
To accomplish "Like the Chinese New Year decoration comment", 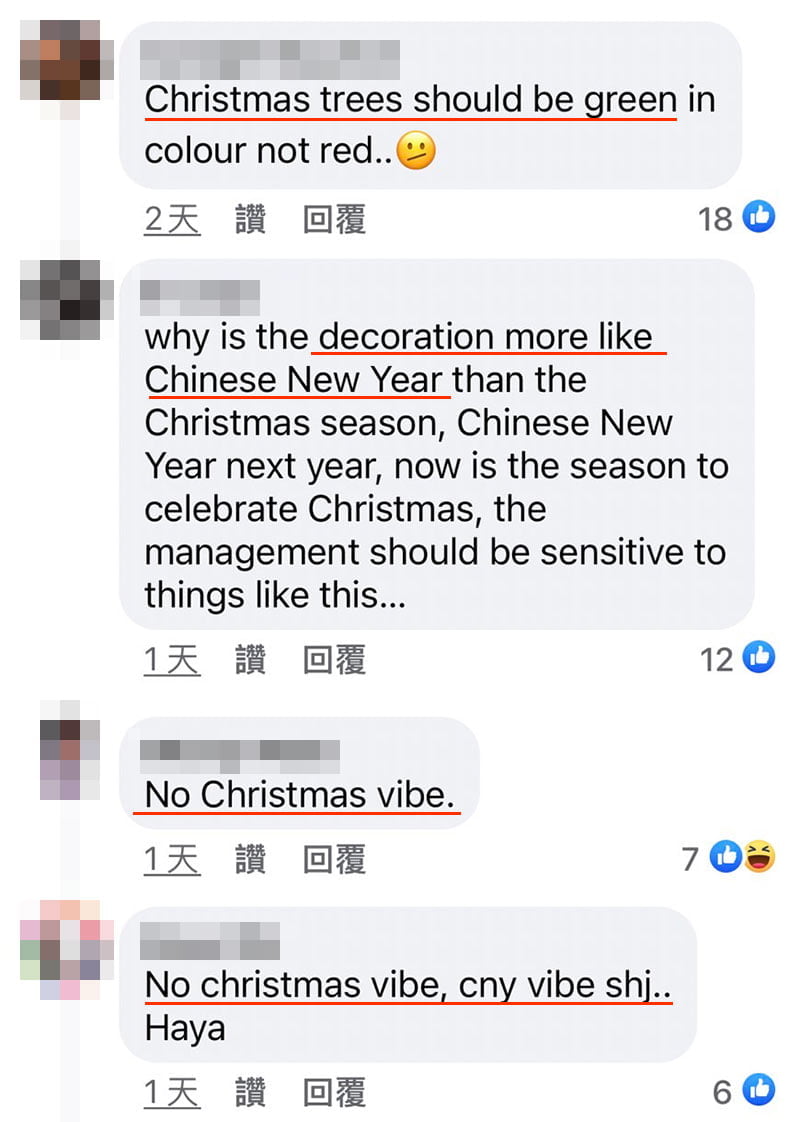I will pos(250,659).
